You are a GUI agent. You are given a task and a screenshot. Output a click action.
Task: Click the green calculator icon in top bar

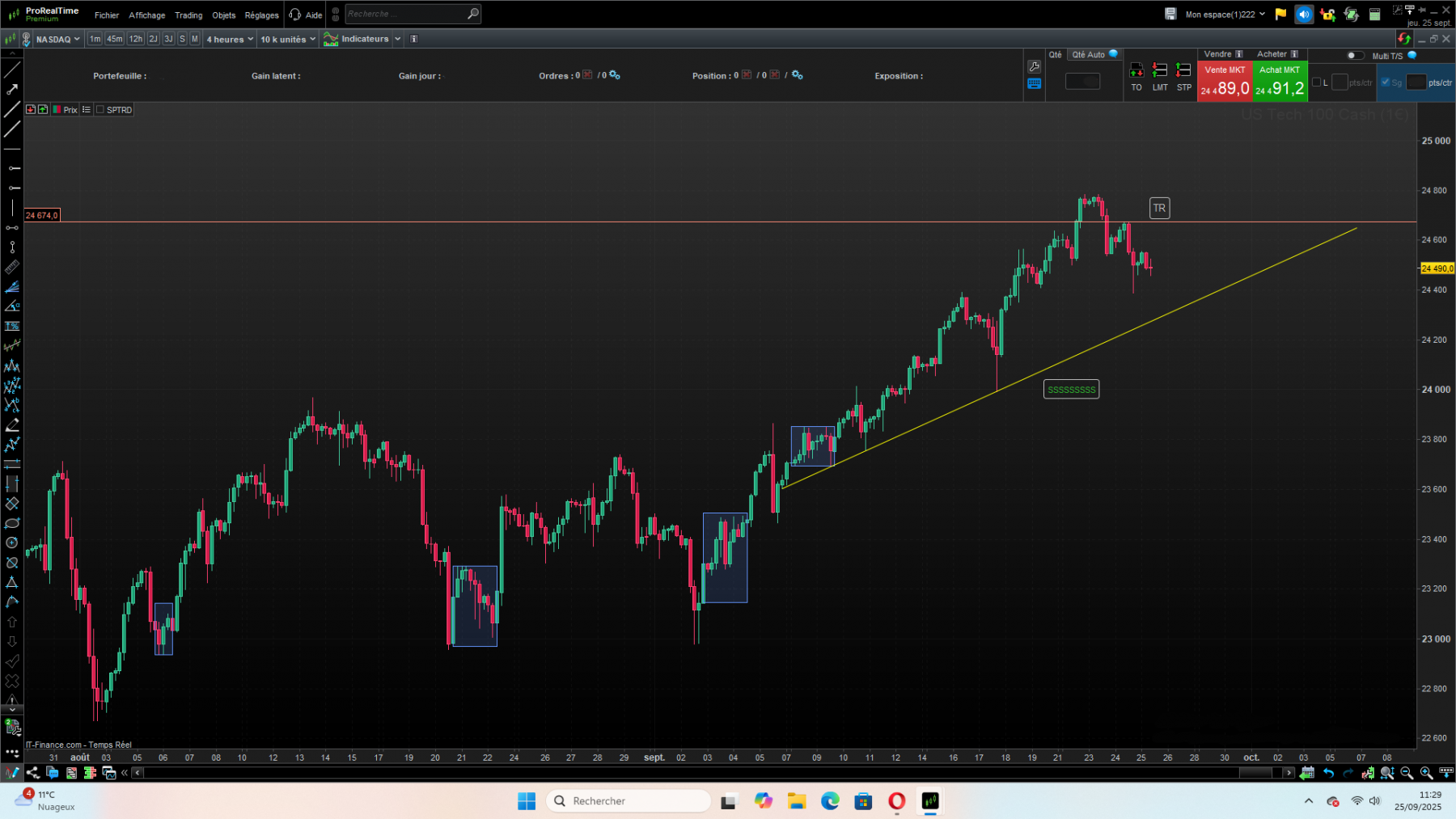(1374, 15)
